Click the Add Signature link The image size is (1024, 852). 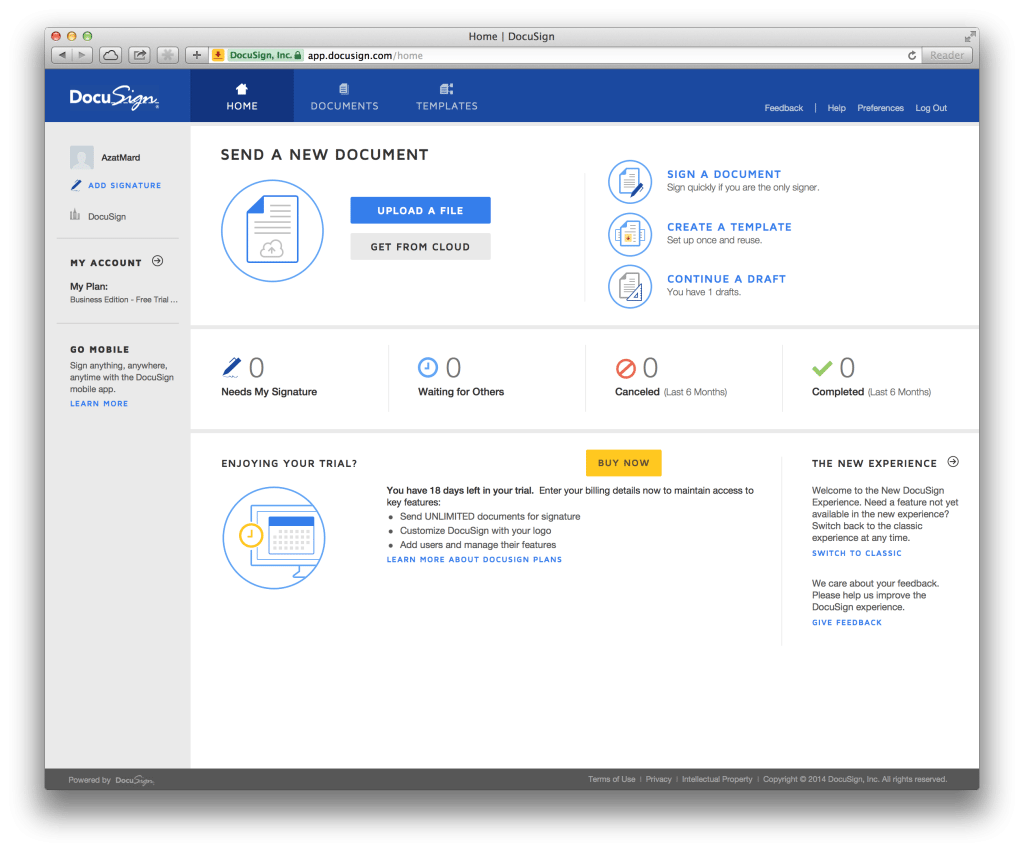tap(125, 185)
